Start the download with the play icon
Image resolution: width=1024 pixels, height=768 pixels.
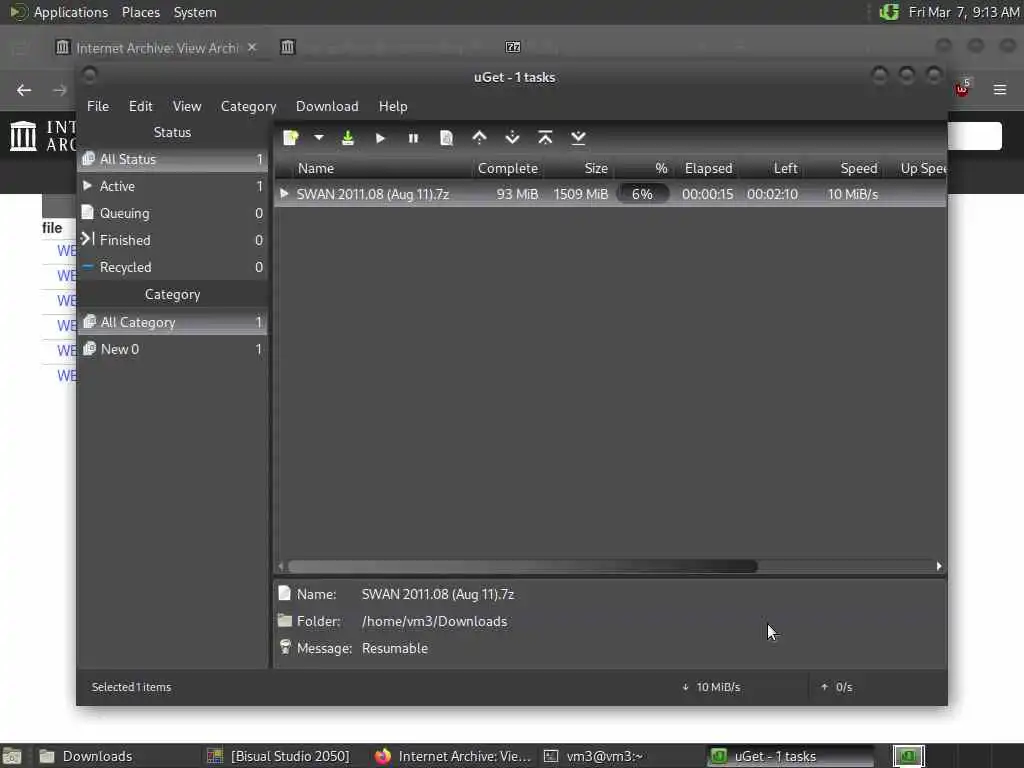[381, 138]
